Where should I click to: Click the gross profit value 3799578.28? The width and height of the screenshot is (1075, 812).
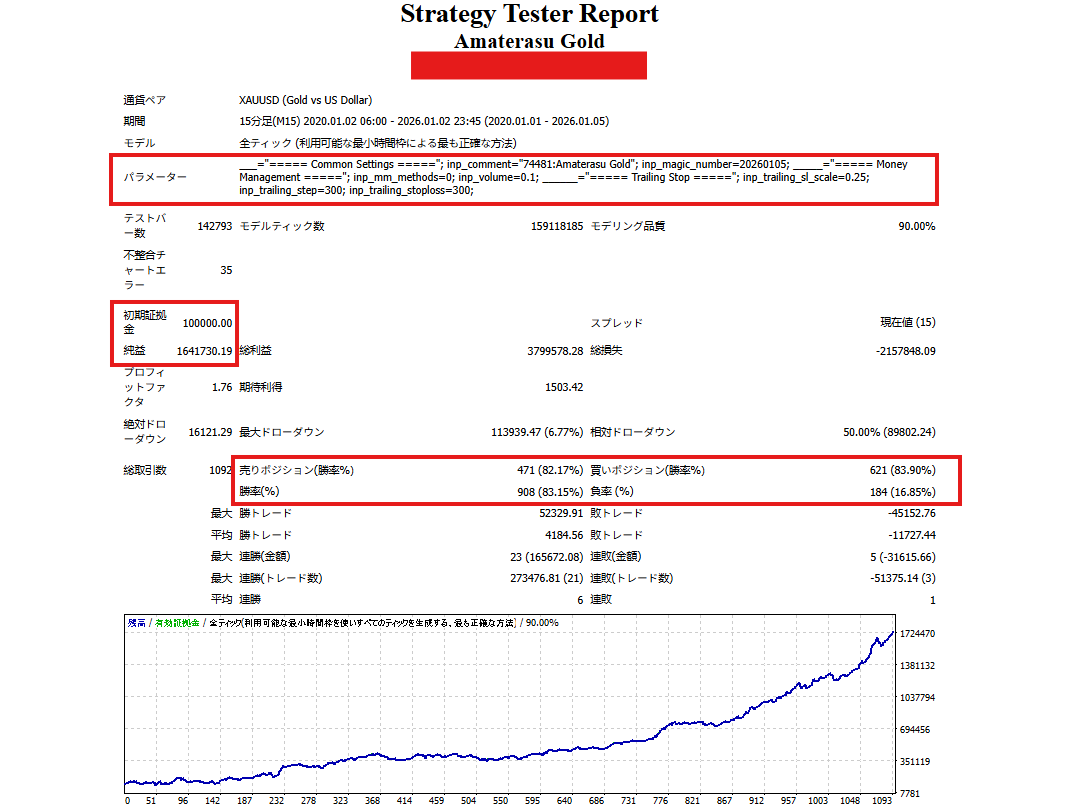point(547,351)
